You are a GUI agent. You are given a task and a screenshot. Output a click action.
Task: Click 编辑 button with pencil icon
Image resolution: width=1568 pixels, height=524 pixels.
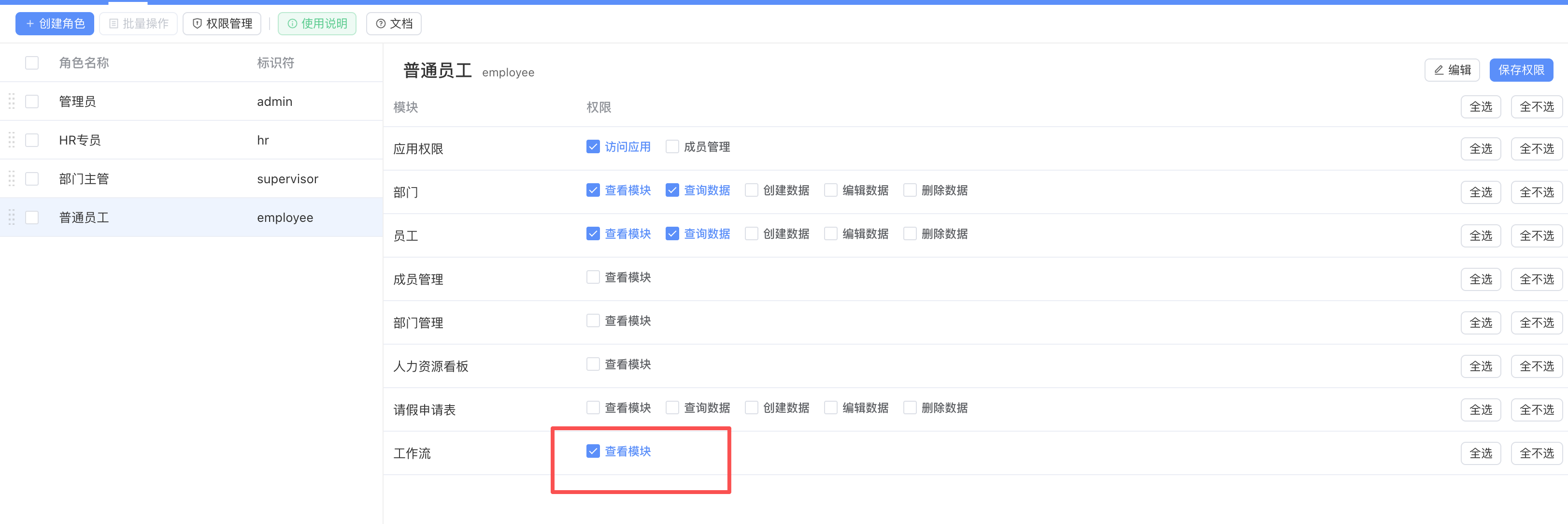tap(1452, 70)
